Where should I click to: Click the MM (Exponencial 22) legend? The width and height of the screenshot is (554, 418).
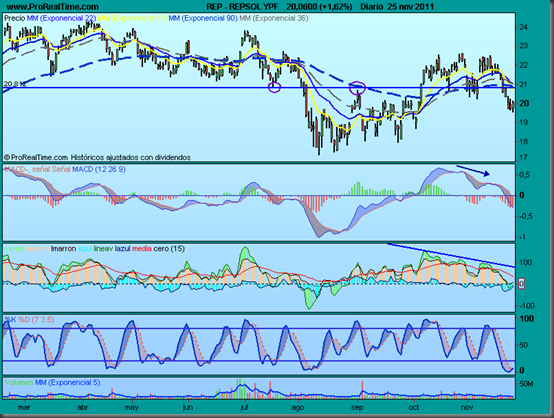pos(61,18)
